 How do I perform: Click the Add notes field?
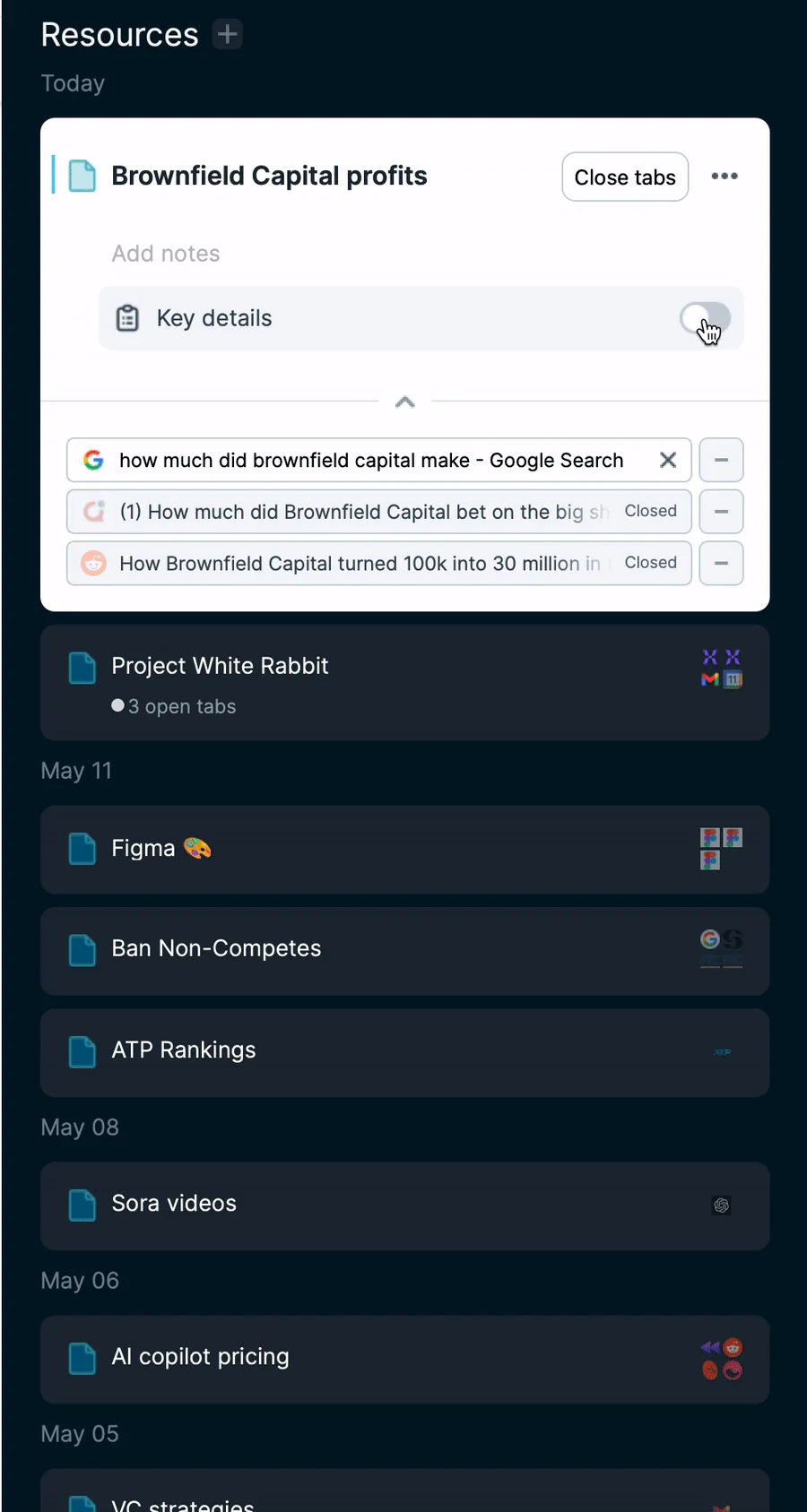[x=165, y=253]
